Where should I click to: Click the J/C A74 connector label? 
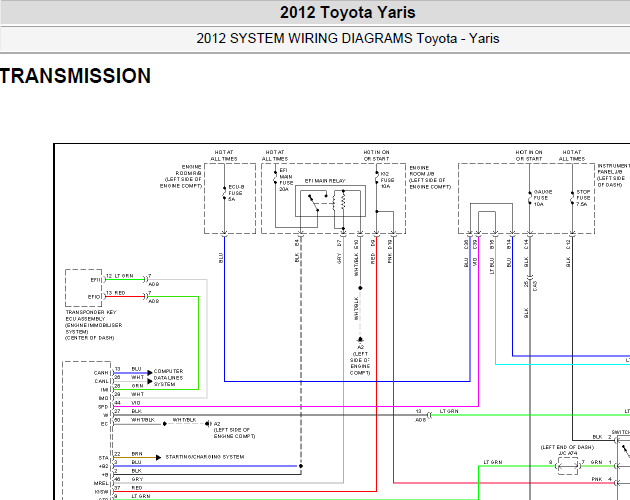point(568,453)
